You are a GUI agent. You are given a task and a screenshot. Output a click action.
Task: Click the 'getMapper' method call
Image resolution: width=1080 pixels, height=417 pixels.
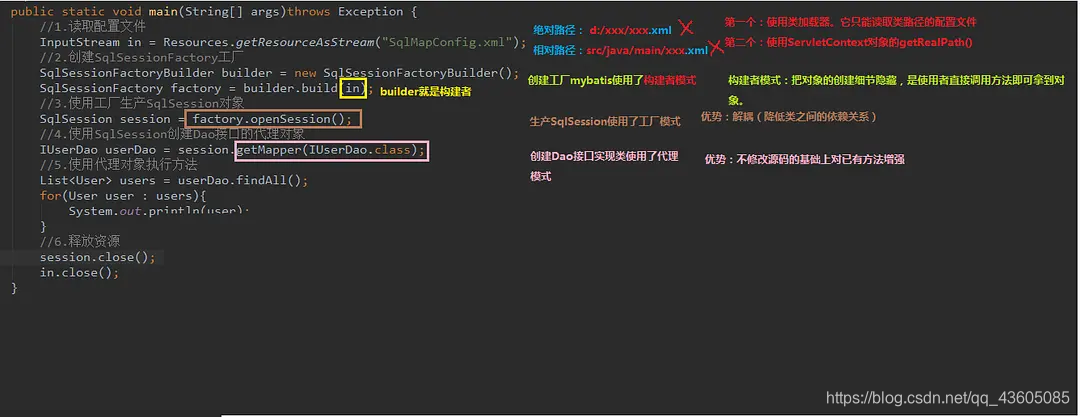tap(269, 150)
